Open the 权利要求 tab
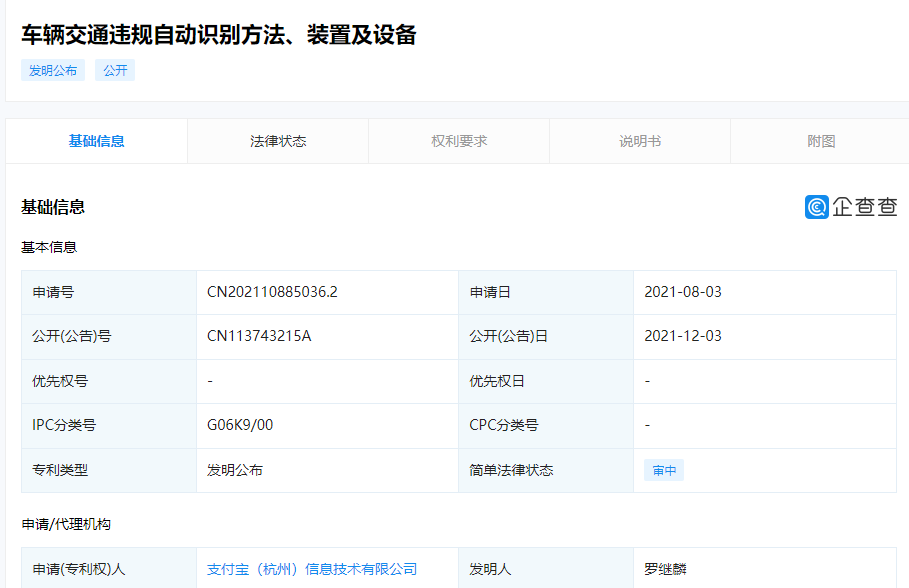Viewport: 909px width, 588px height. [459, 141]
